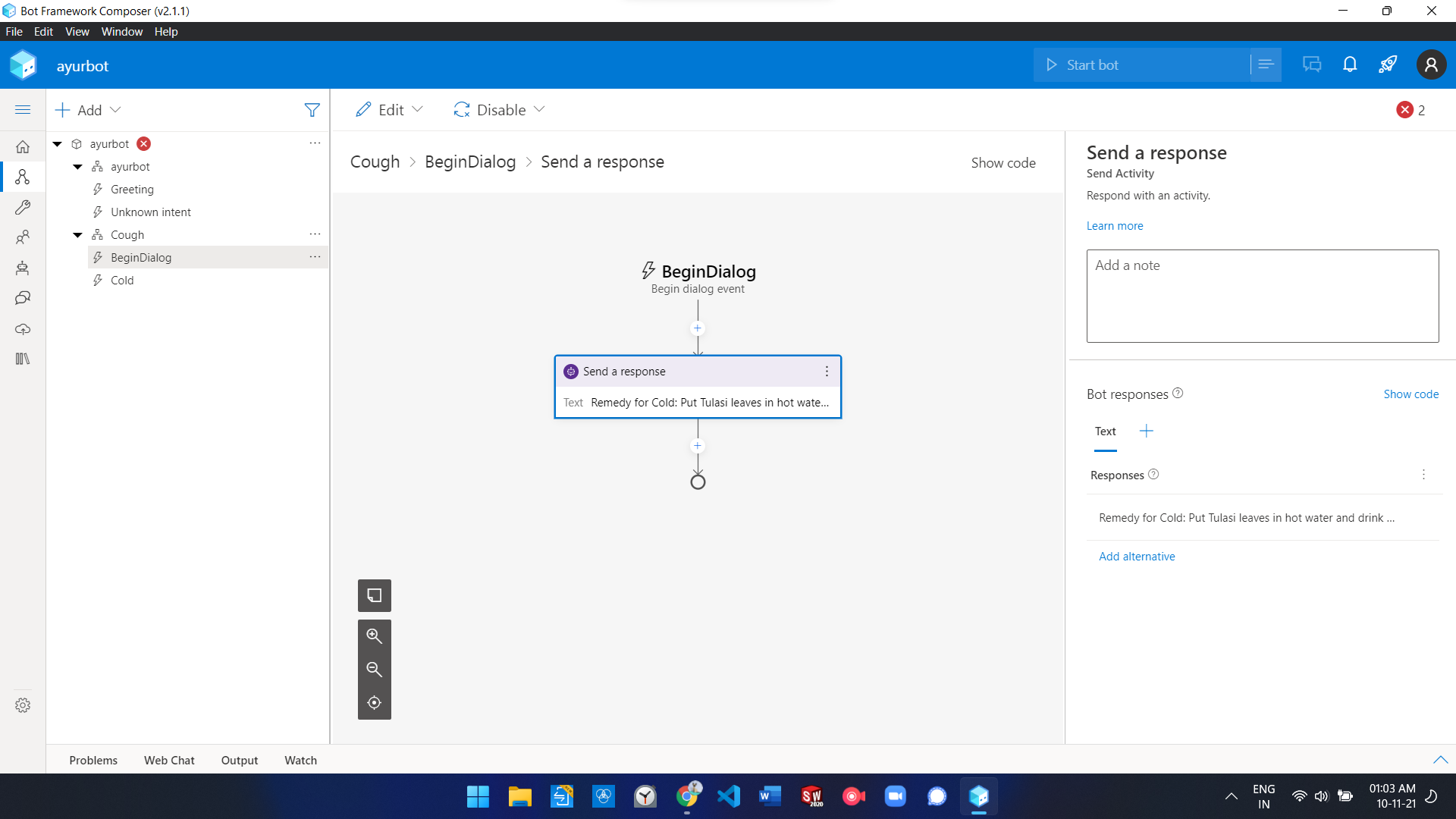Switch to the Web Chat tab

point(169,760)
